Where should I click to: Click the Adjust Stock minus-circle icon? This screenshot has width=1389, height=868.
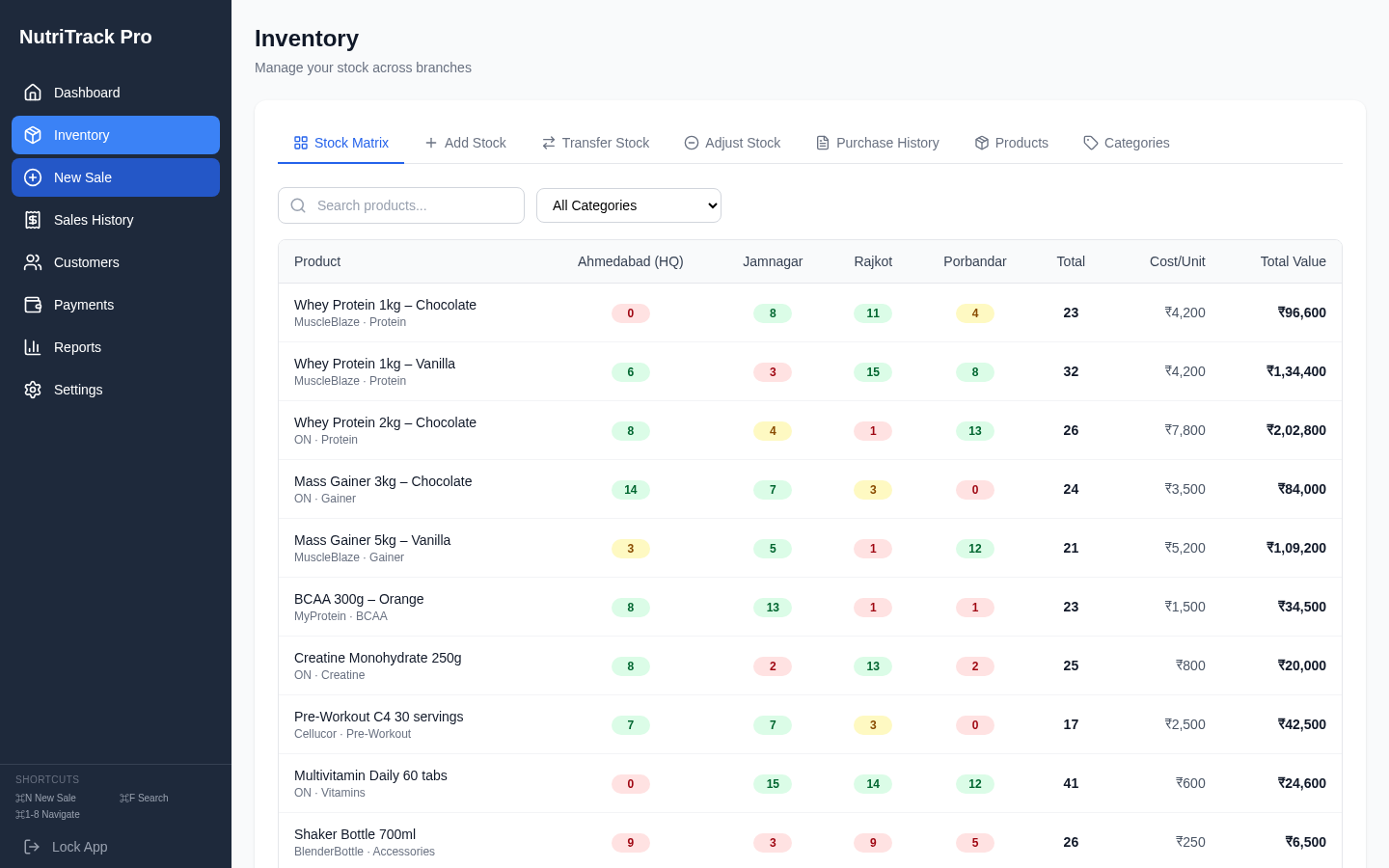692,143
